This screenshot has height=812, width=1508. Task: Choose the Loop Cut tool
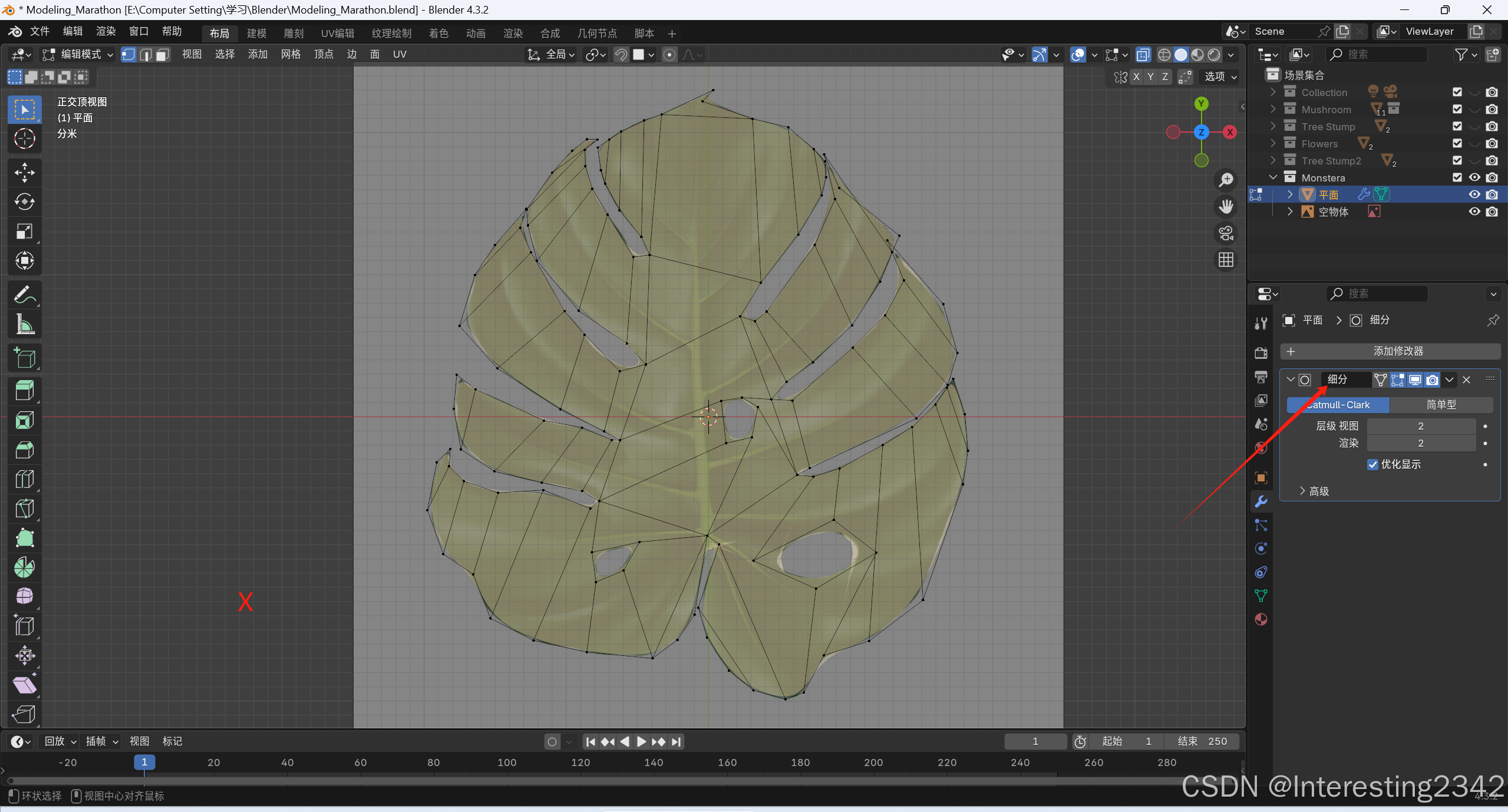pyautogui.click(x=24, y=479)
